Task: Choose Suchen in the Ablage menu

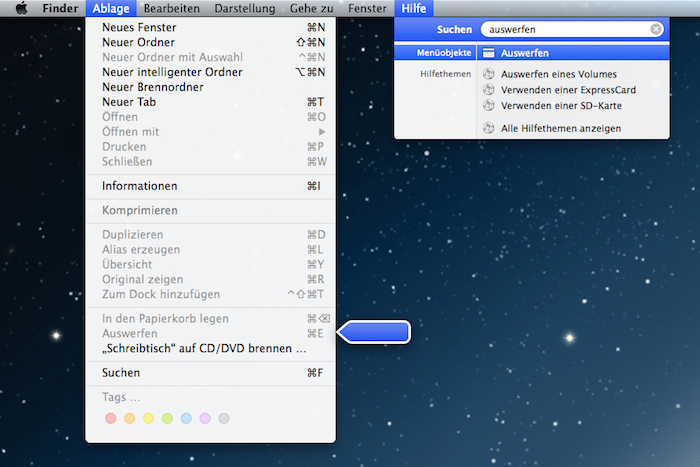Action: (x=210, y=373)
